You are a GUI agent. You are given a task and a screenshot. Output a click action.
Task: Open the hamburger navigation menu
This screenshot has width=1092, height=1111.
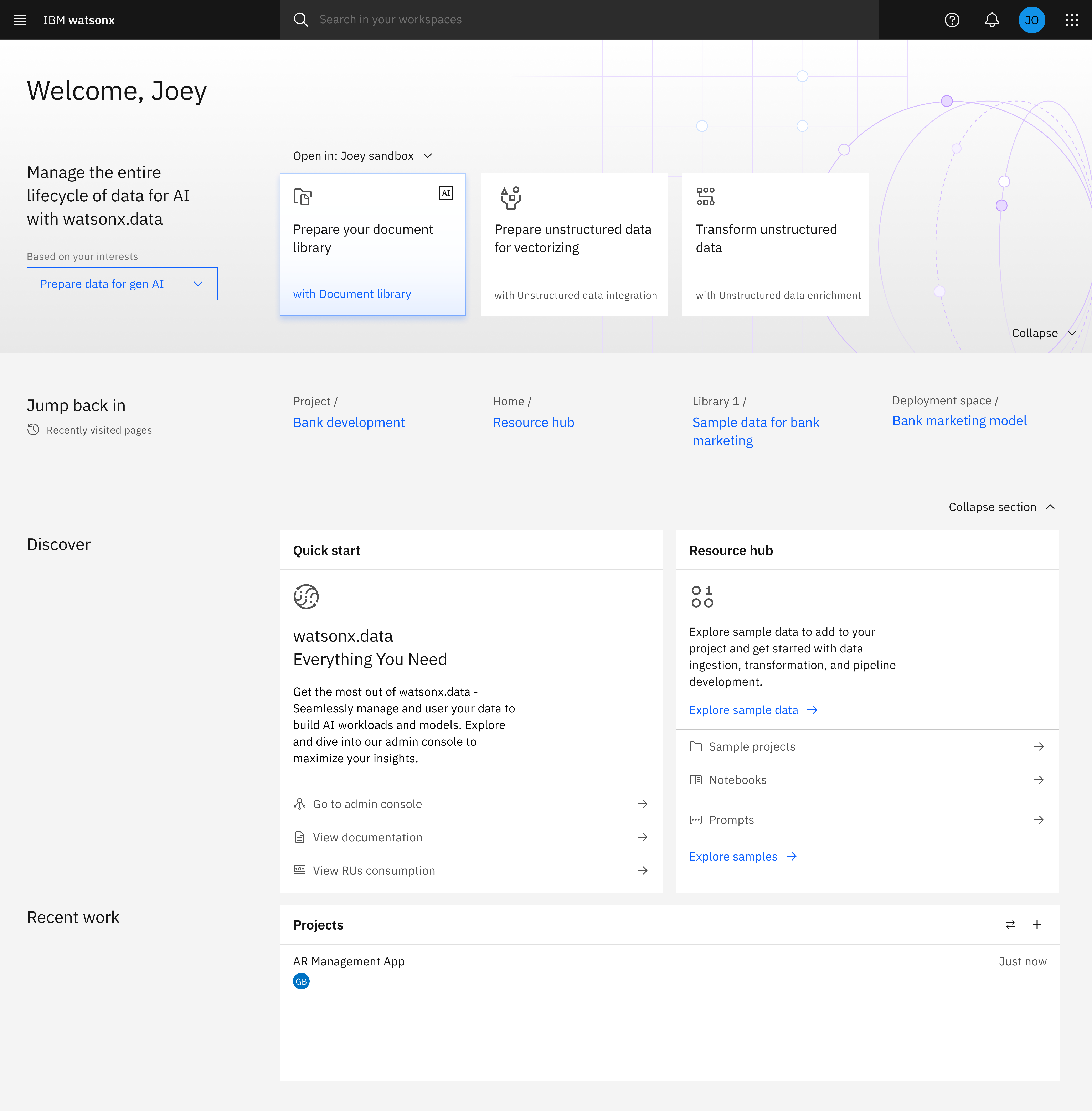tap(20, 20)
